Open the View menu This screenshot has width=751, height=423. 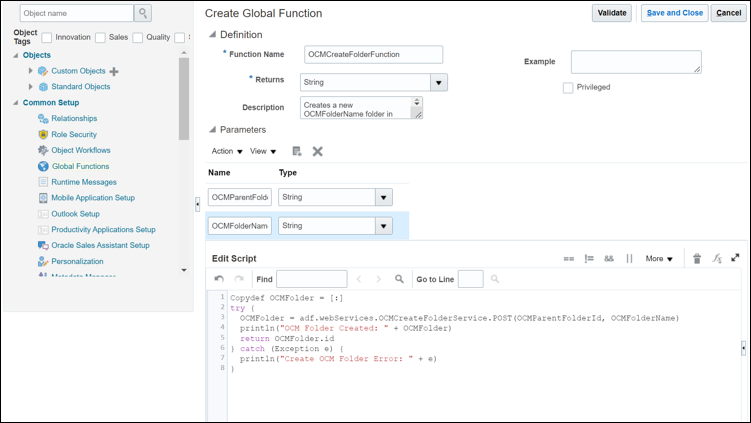click(263, 151)
